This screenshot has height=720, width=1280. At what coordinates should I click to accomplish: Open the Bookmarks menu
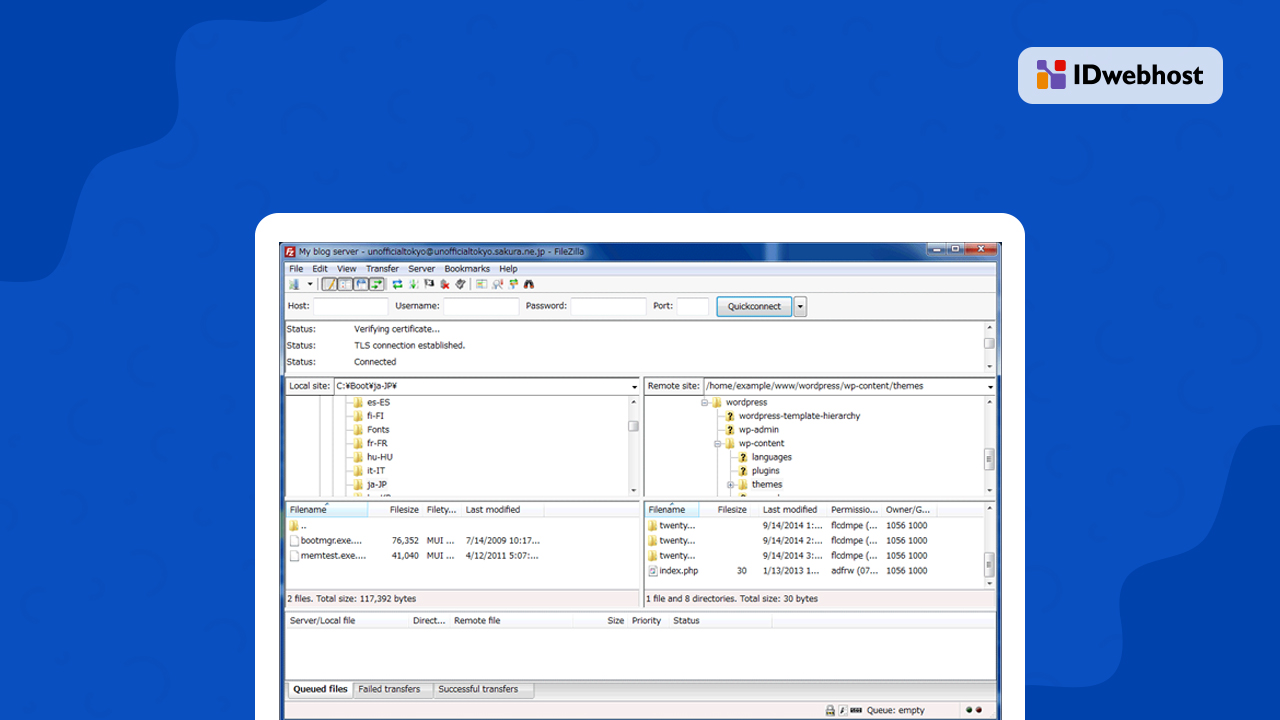pyautogui.click(x=467, y=269)
